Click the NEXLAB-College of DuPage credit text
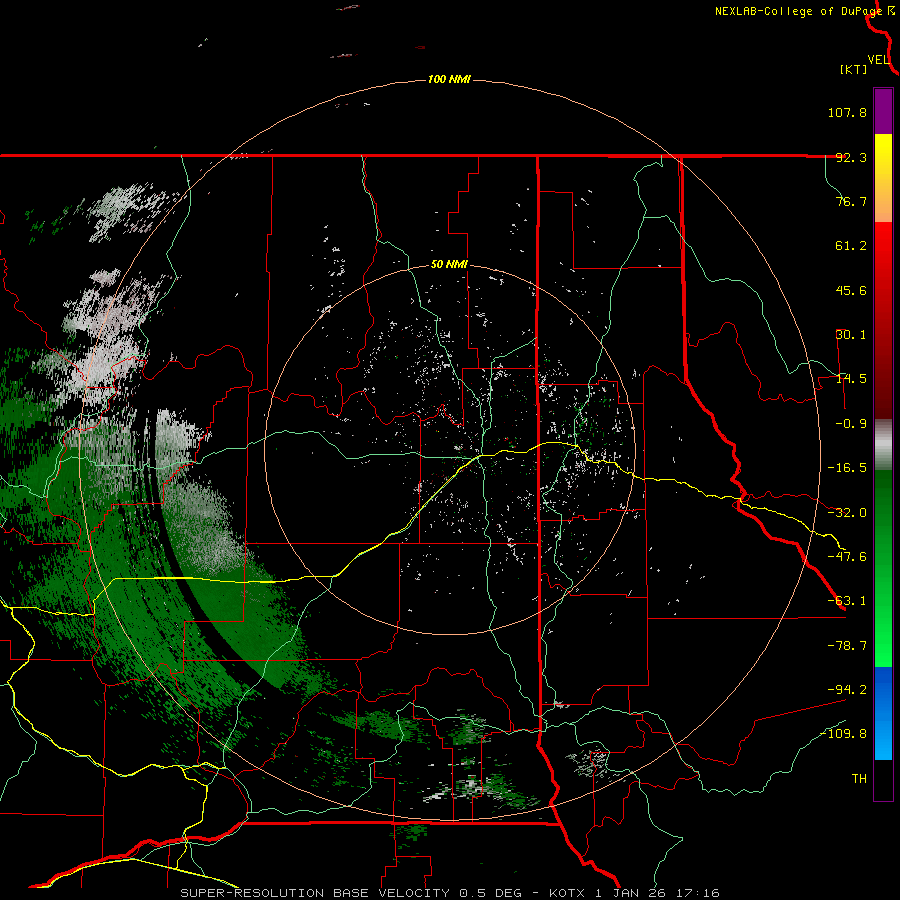Viewport: 900px width, 900px height. tap(799, 11)
